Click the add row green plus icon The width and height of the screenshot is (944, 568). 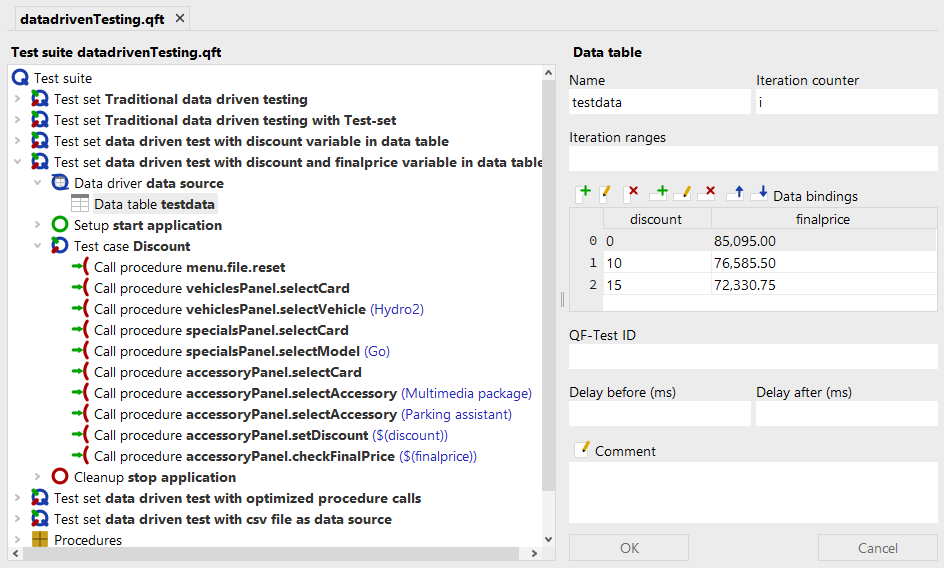[x=658, y=193]
